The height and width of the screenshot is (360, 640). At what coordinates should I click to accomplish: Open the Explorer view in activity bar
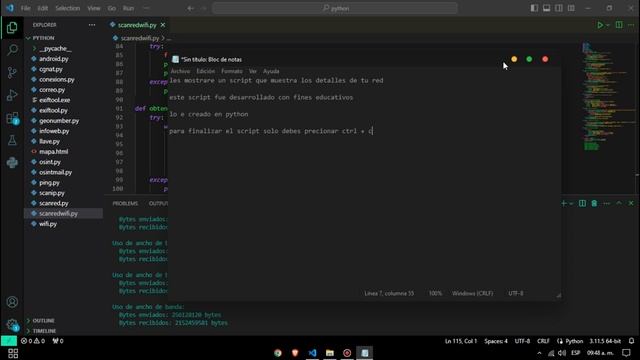[x=12, y=28]
